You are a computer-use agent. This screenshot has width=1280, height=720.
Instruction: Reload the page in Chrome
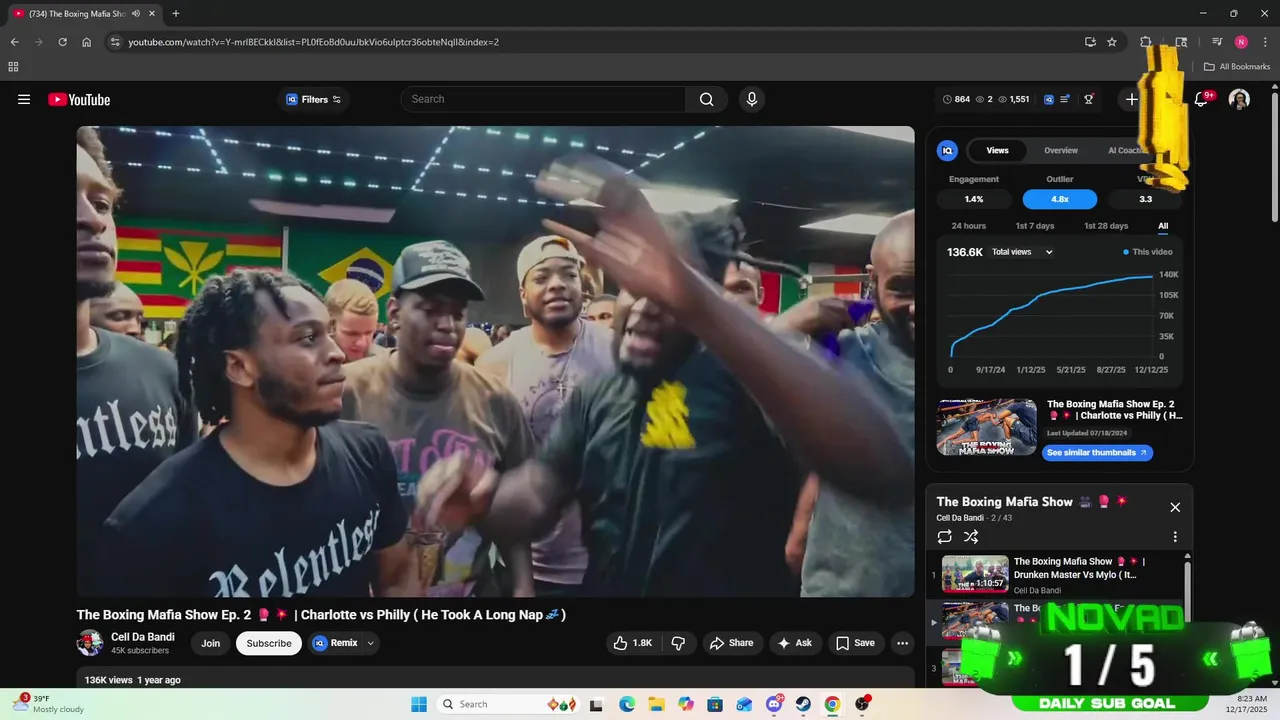pyautogui.click(x=62, y=42)
